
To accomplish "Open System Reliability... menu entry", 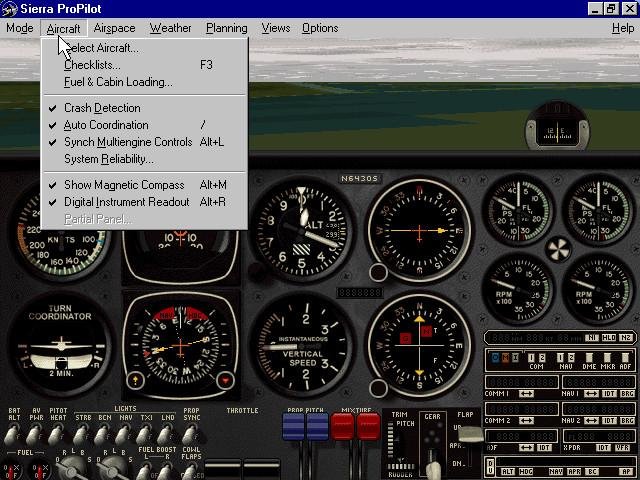I will (144, 159).
